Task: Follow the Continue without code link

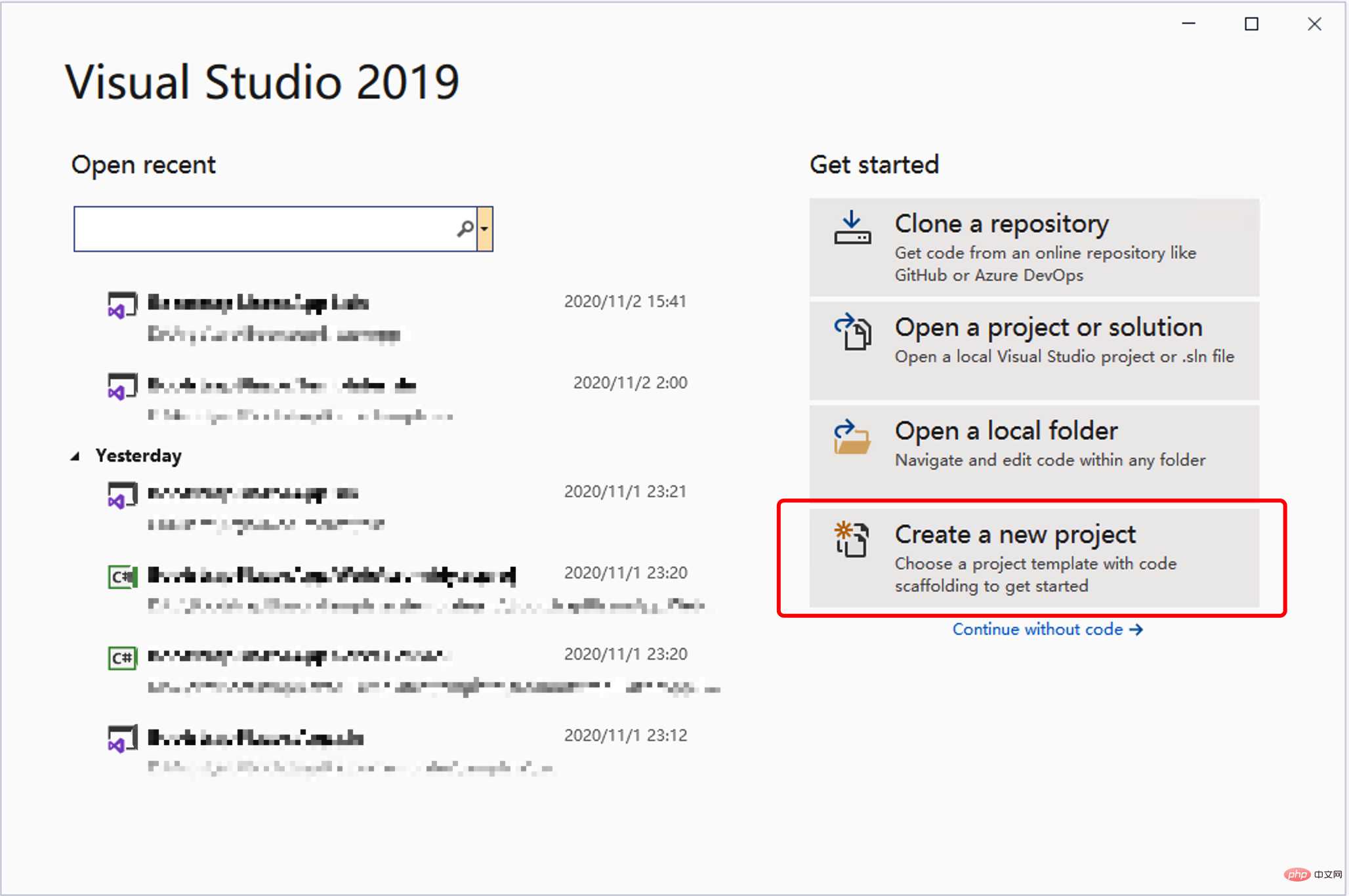Action: coord(1048,630)
